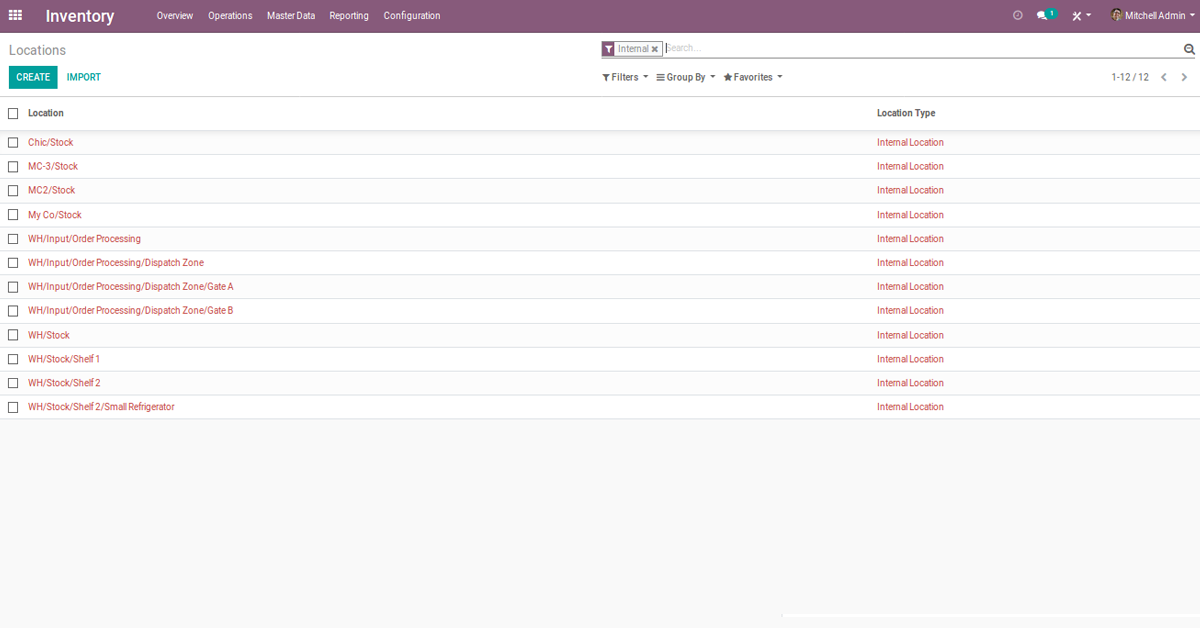
Task: Click Internal Location in the Chic/Stock row
Action: (910, 142)
